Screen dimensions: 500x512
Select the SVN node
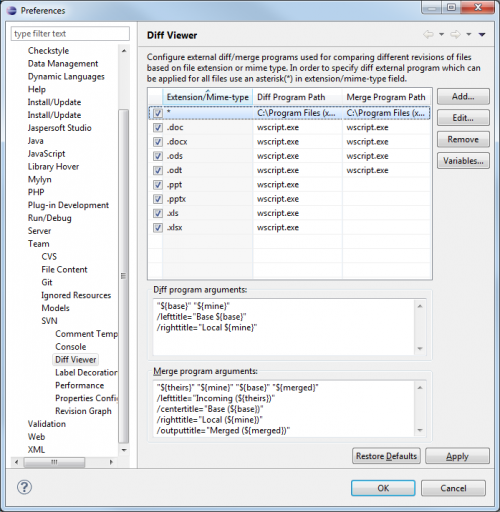pos(49,321)
